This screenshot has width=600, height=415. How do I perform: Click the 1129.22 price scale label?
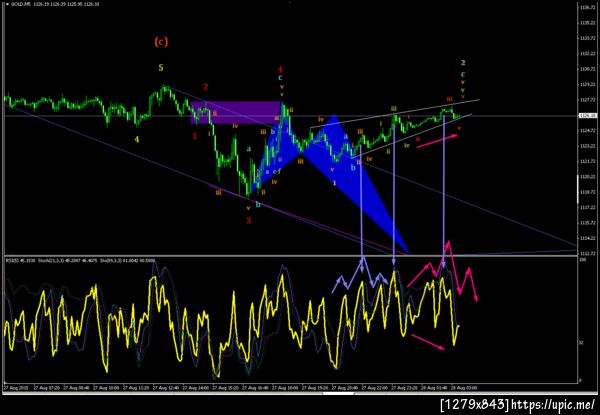(586, 85)
